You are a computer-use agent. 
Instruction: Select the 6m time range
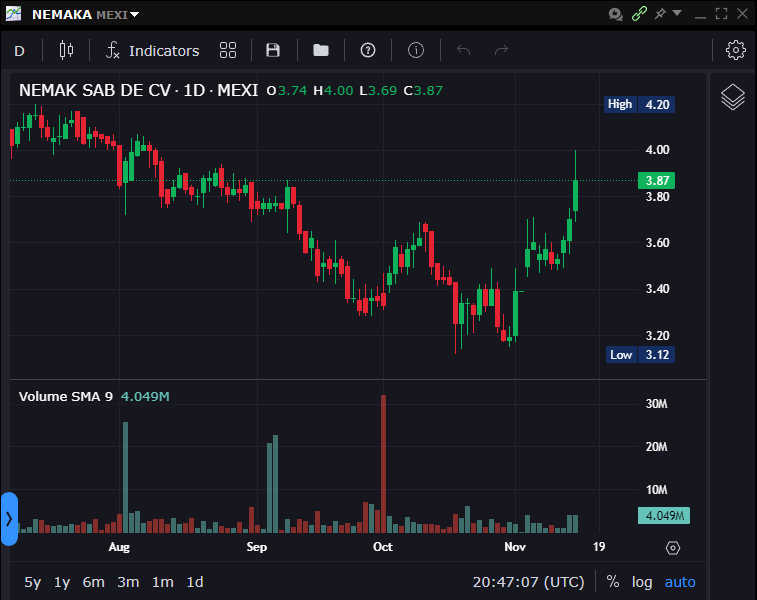(x=93, y=582)
